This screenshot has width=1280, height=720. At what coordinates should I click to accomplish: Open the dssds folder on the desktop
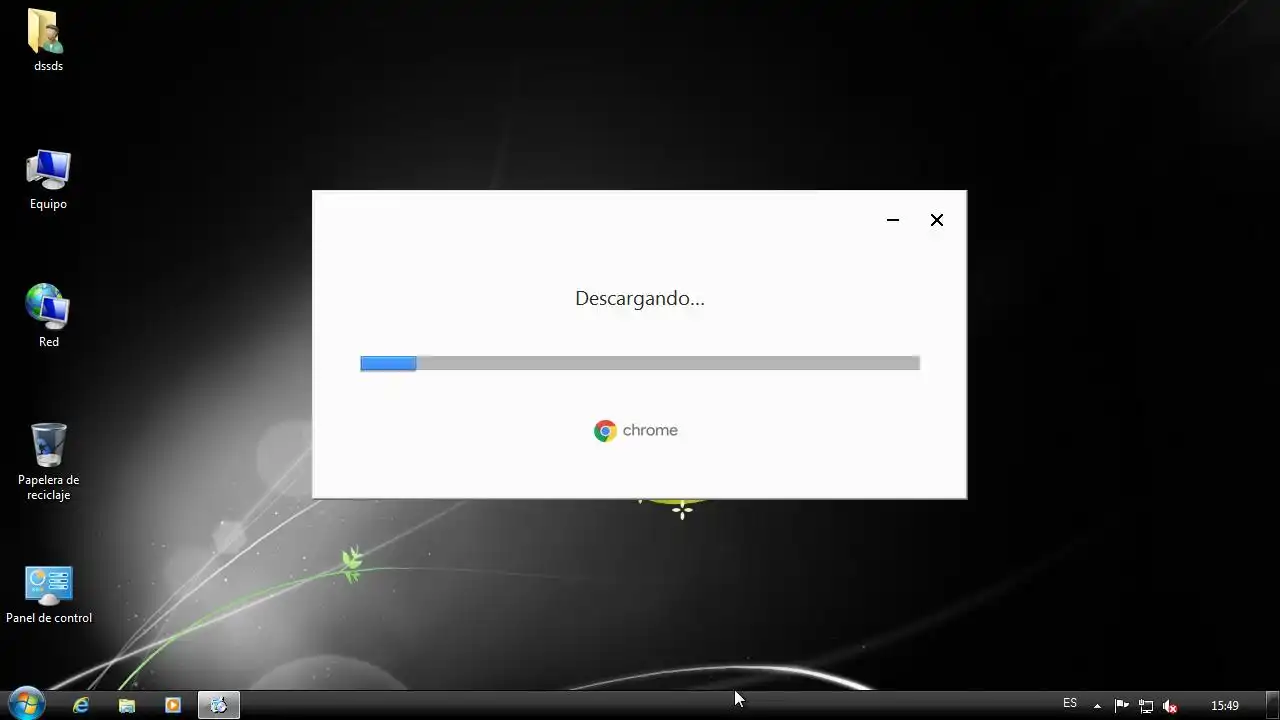pos(48,40)
